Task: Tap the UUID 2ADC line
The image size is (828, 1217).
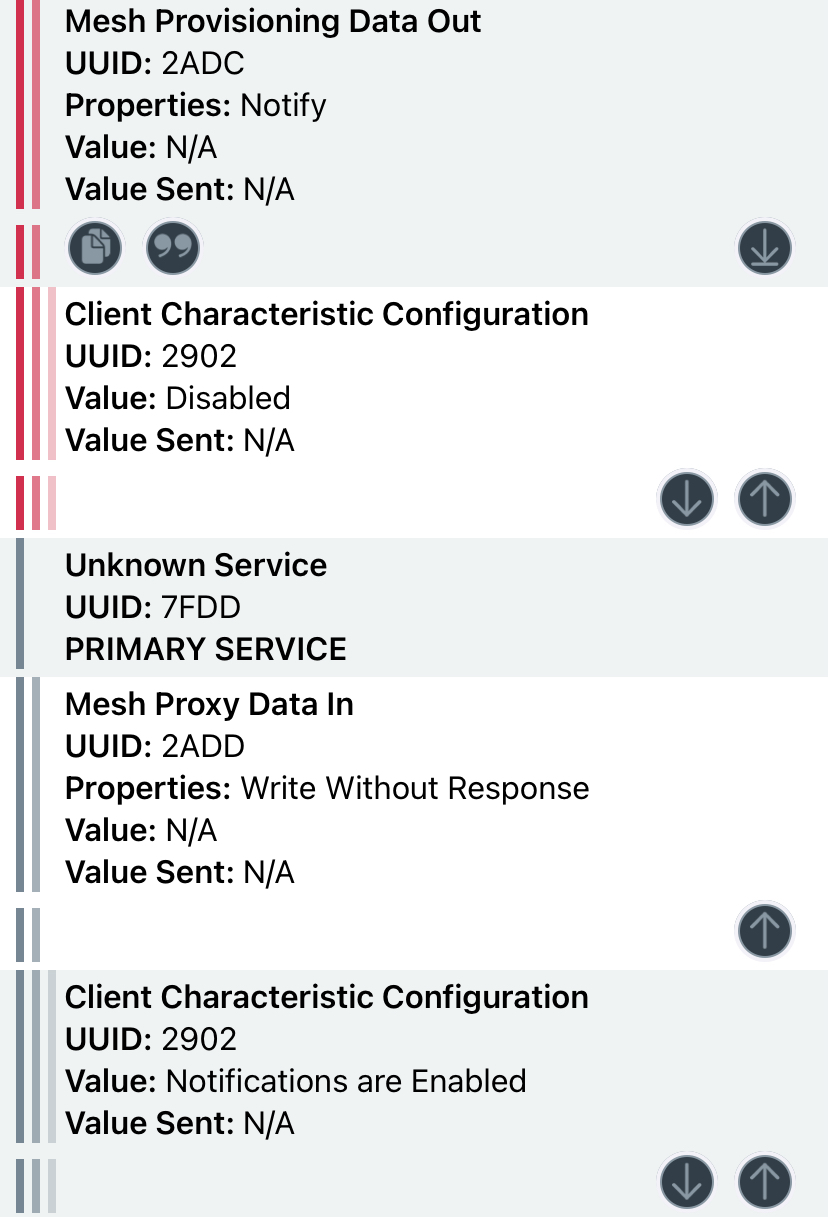Action: click(155, 63)
